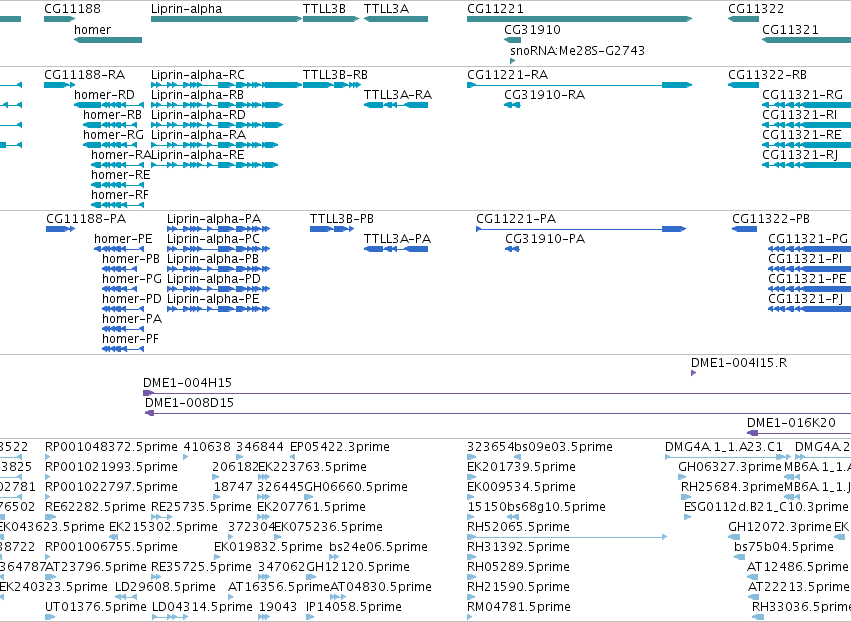This screenshot has width=851, height=622.
Task: Click EST UT01376.5prime
Action: [x=96, y=607]
